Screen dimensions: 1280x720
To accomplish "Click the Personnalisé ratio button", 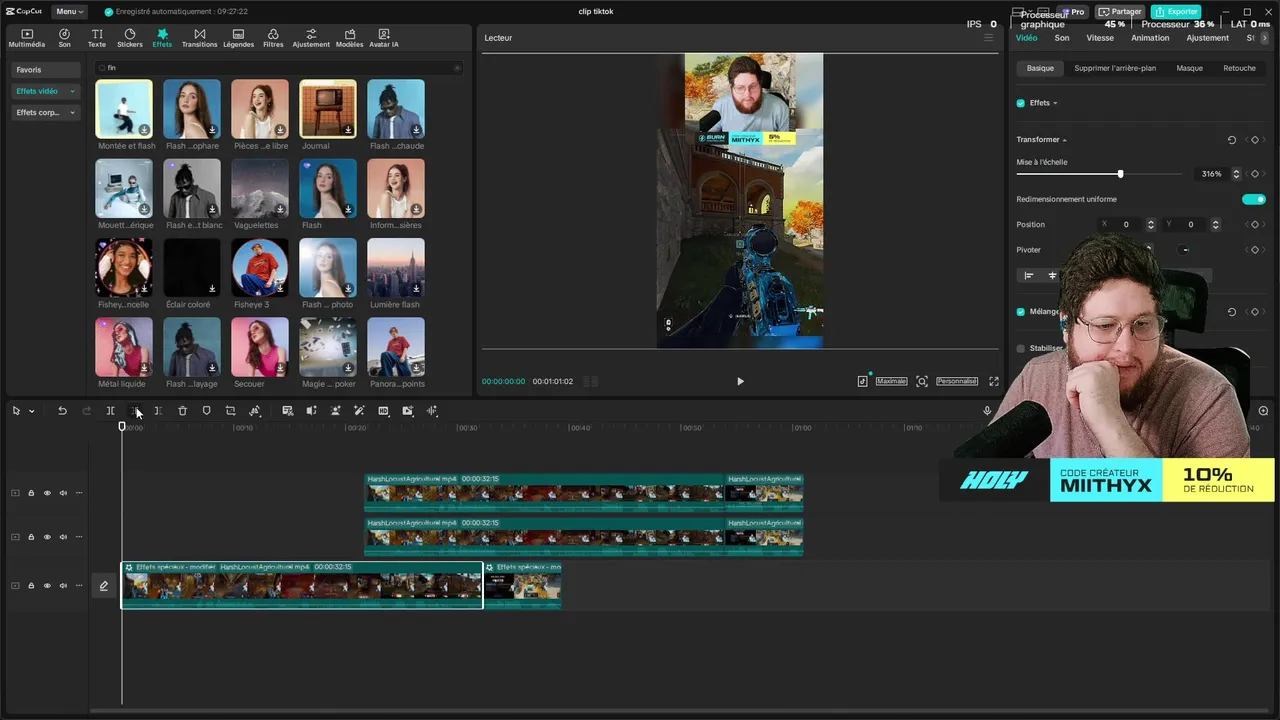I will 957,381.
